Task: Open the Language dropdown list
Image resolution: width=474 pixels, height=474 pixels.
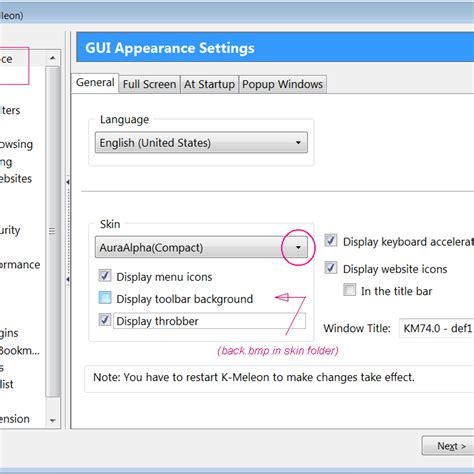Action: click(201, 143)
